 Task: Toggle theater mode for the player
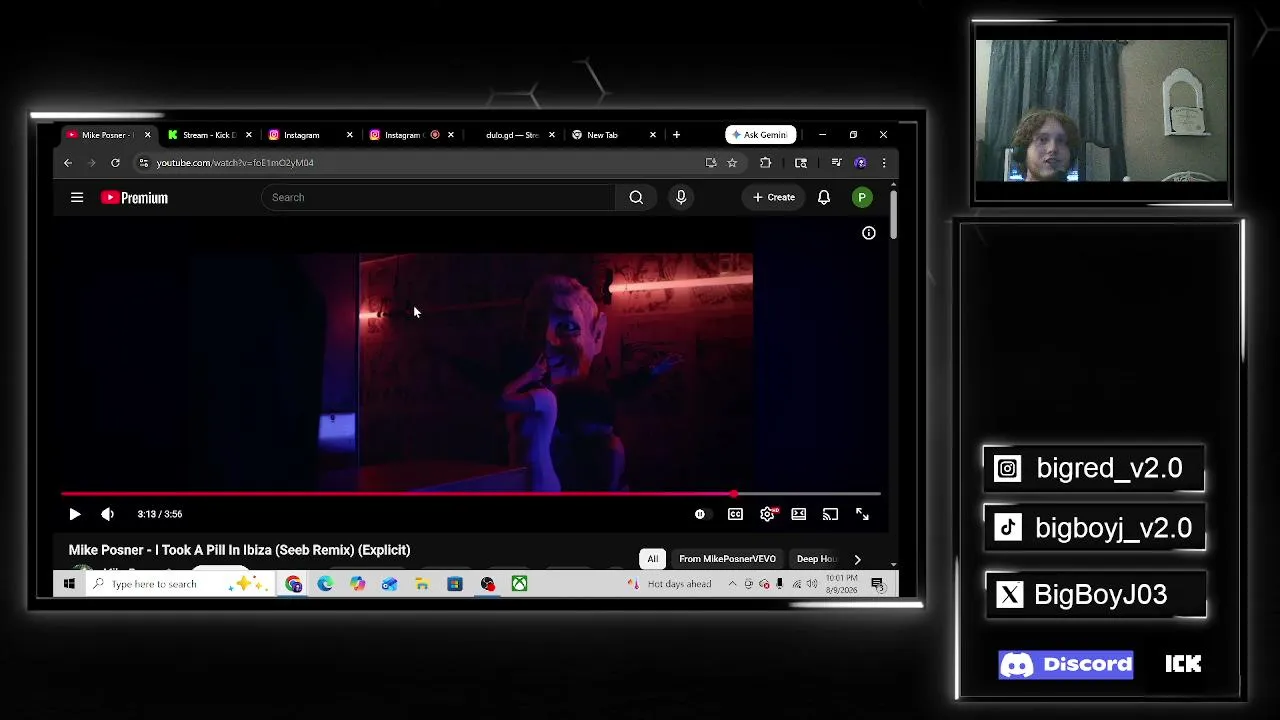coord(798,514)
